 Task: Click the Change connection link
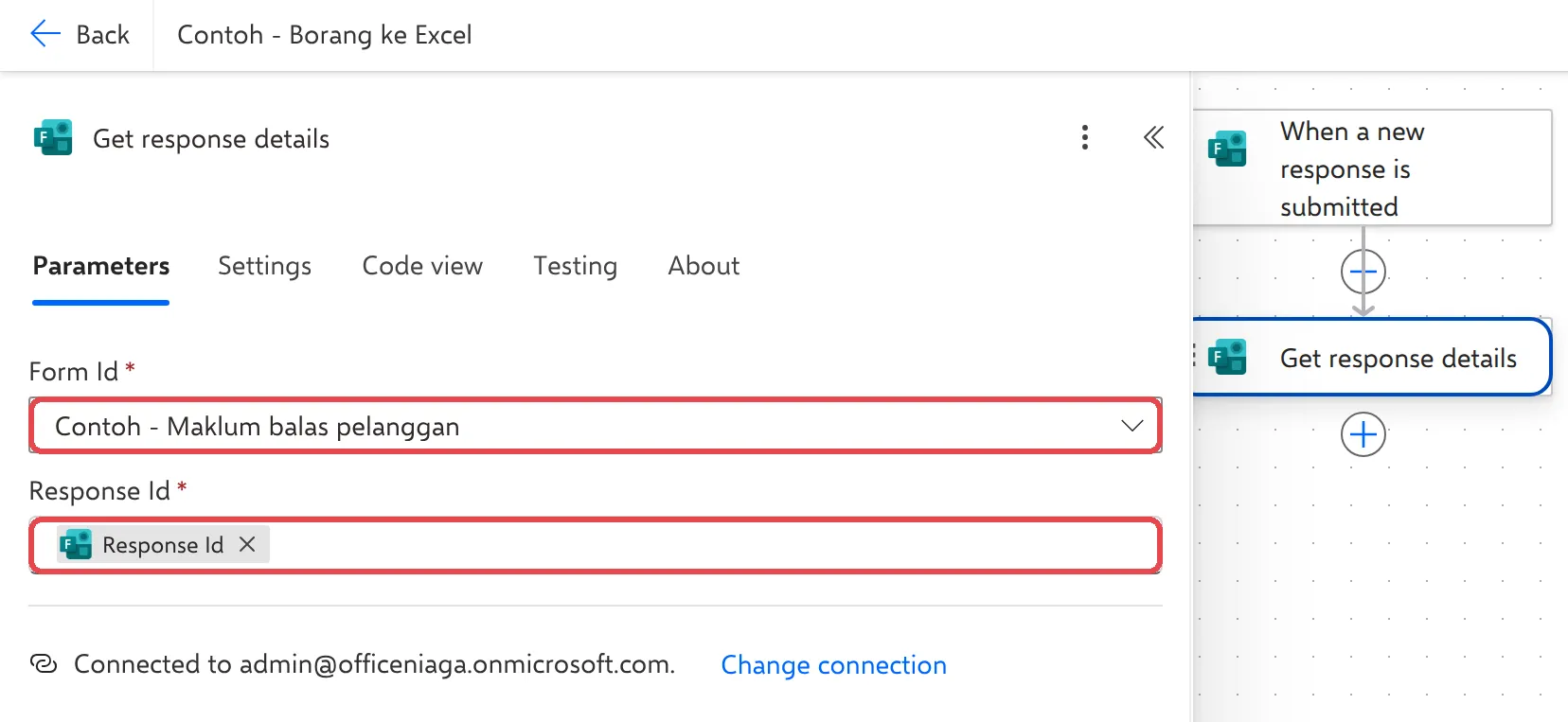[833, 664]
